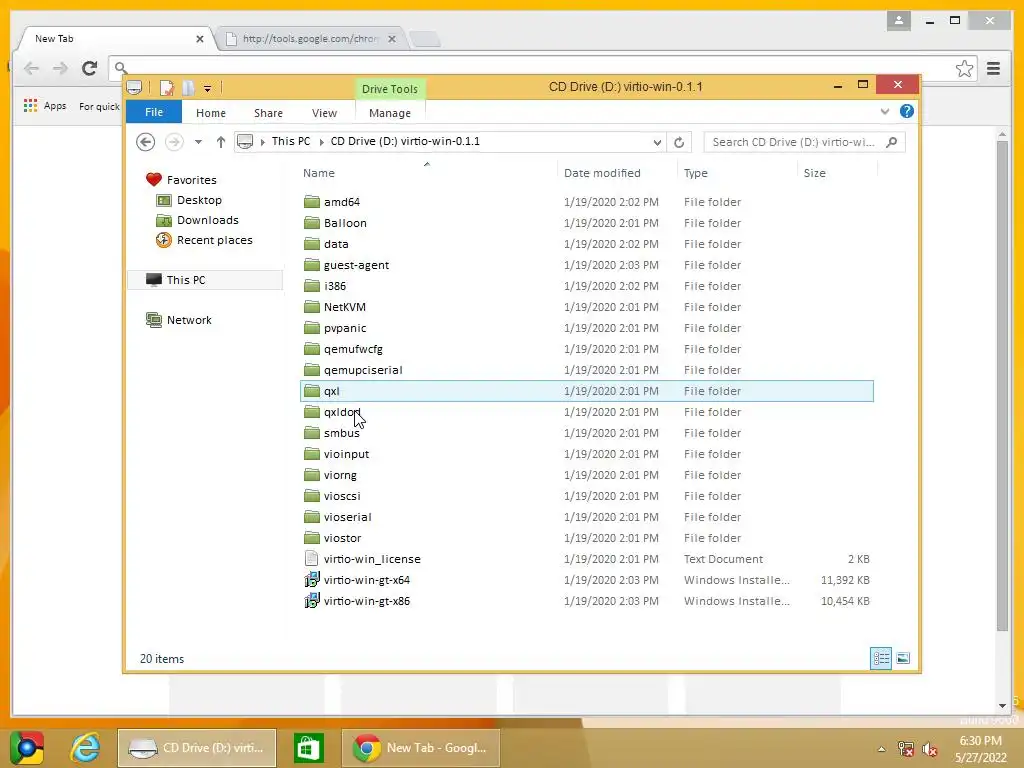
Task: Select Recent places in Favorites
Action: point(214,240)
